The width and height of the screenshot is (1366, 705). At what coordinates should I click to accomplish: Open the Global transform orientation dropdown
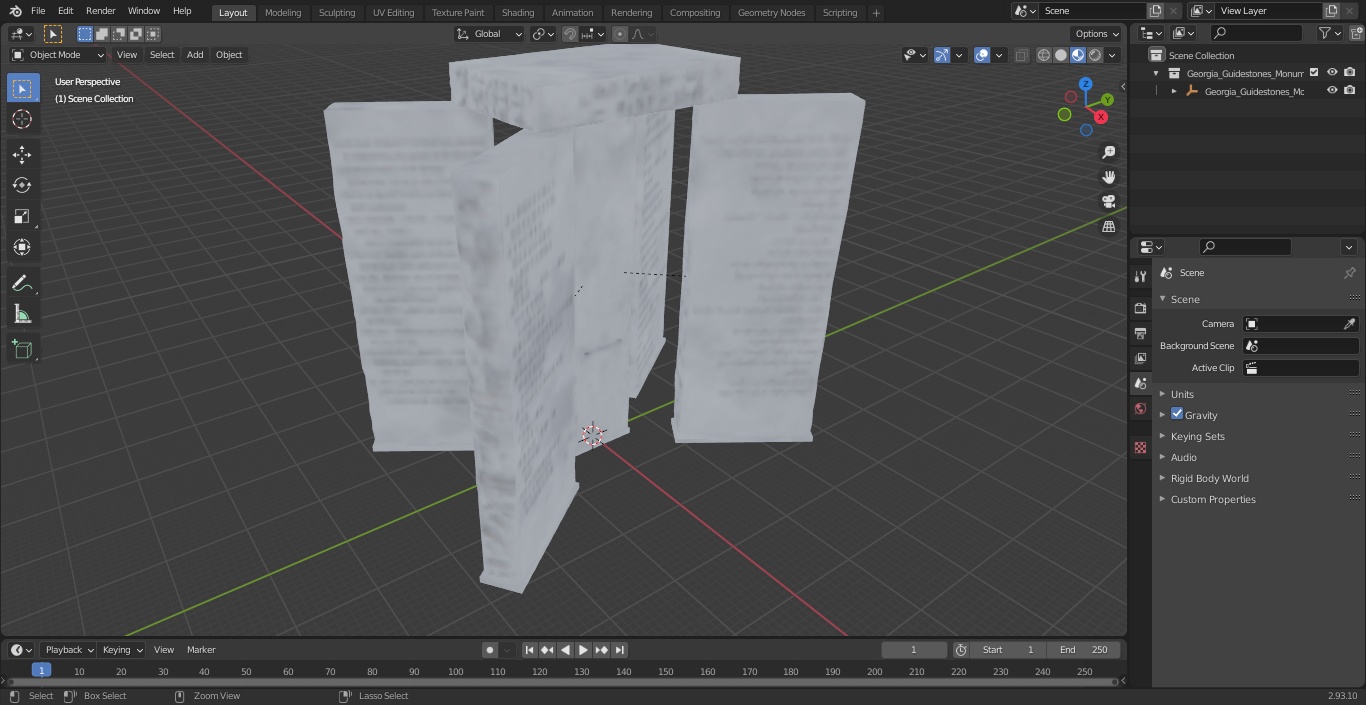pos(490,34)
